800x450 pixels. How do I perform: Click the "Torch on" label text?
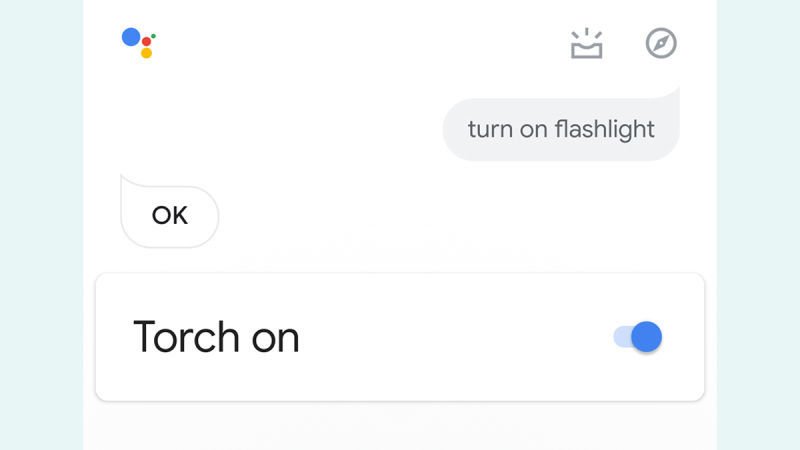pos(216,337)
